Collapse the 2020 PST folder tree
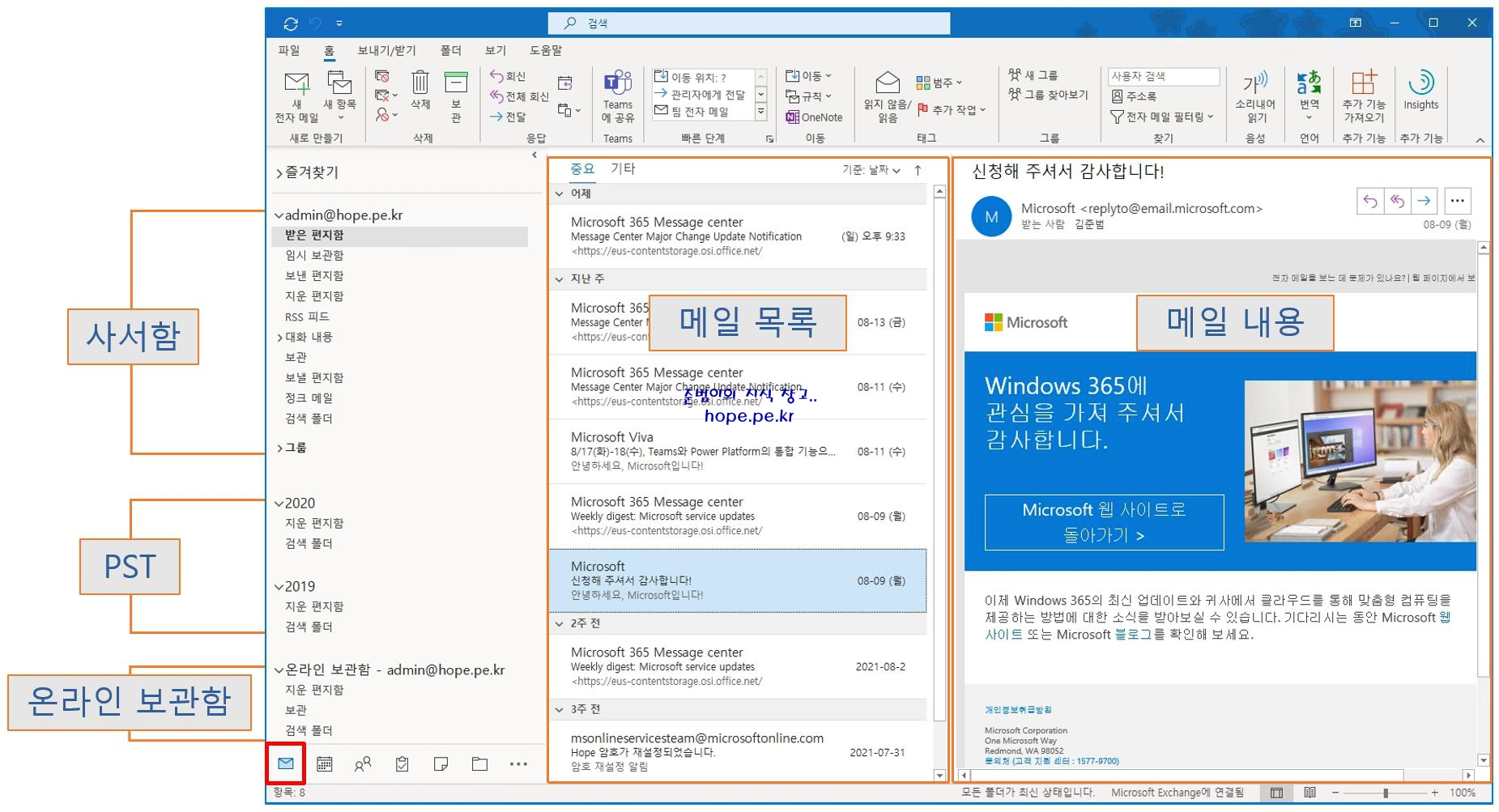The image size is (1499, 812). (x=279, y=504)
